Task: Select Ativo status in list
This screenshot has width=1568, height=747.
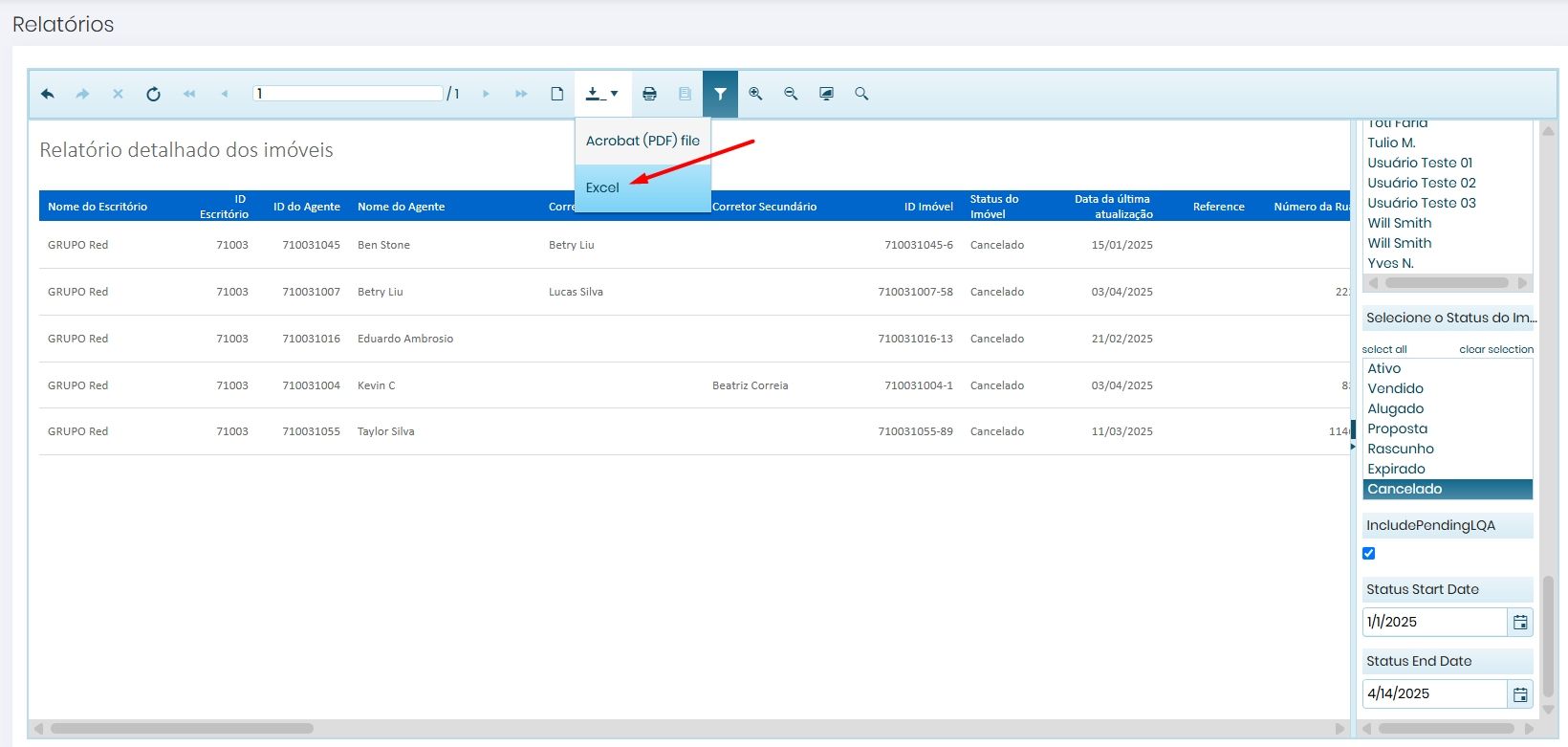Action: (x=1448, y=368)
